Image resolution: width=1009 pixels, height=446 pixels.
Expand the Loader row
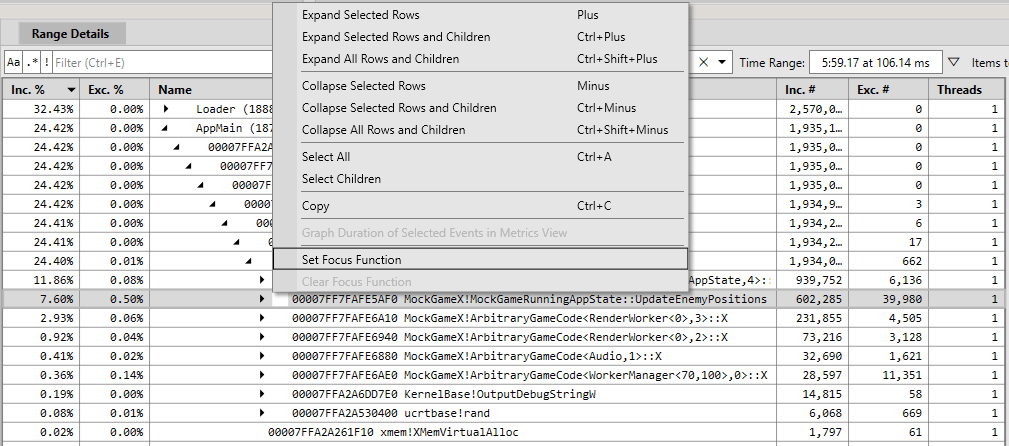(x=165, y=109)
